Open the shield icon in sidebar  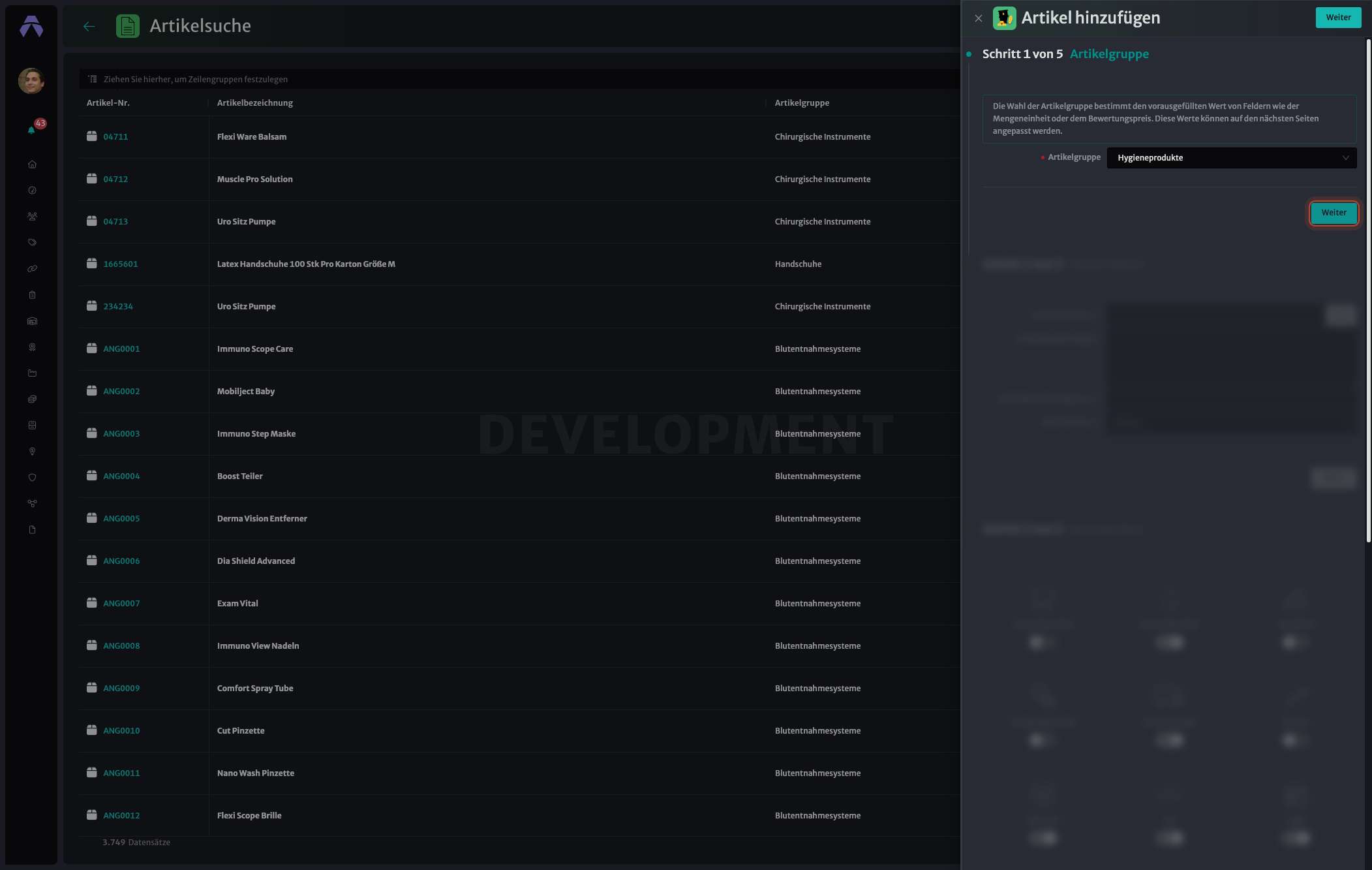point(32,478)
